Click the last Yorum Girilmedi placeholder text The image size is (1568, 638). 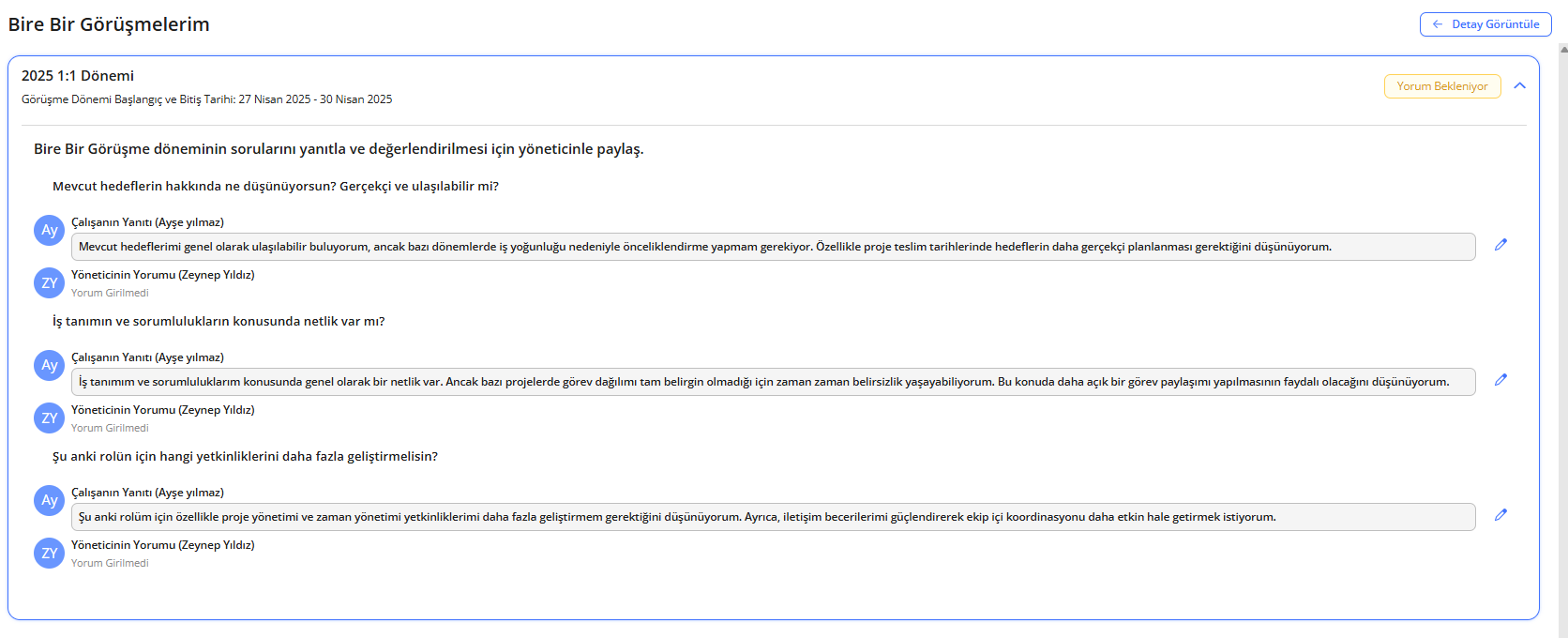110,563
